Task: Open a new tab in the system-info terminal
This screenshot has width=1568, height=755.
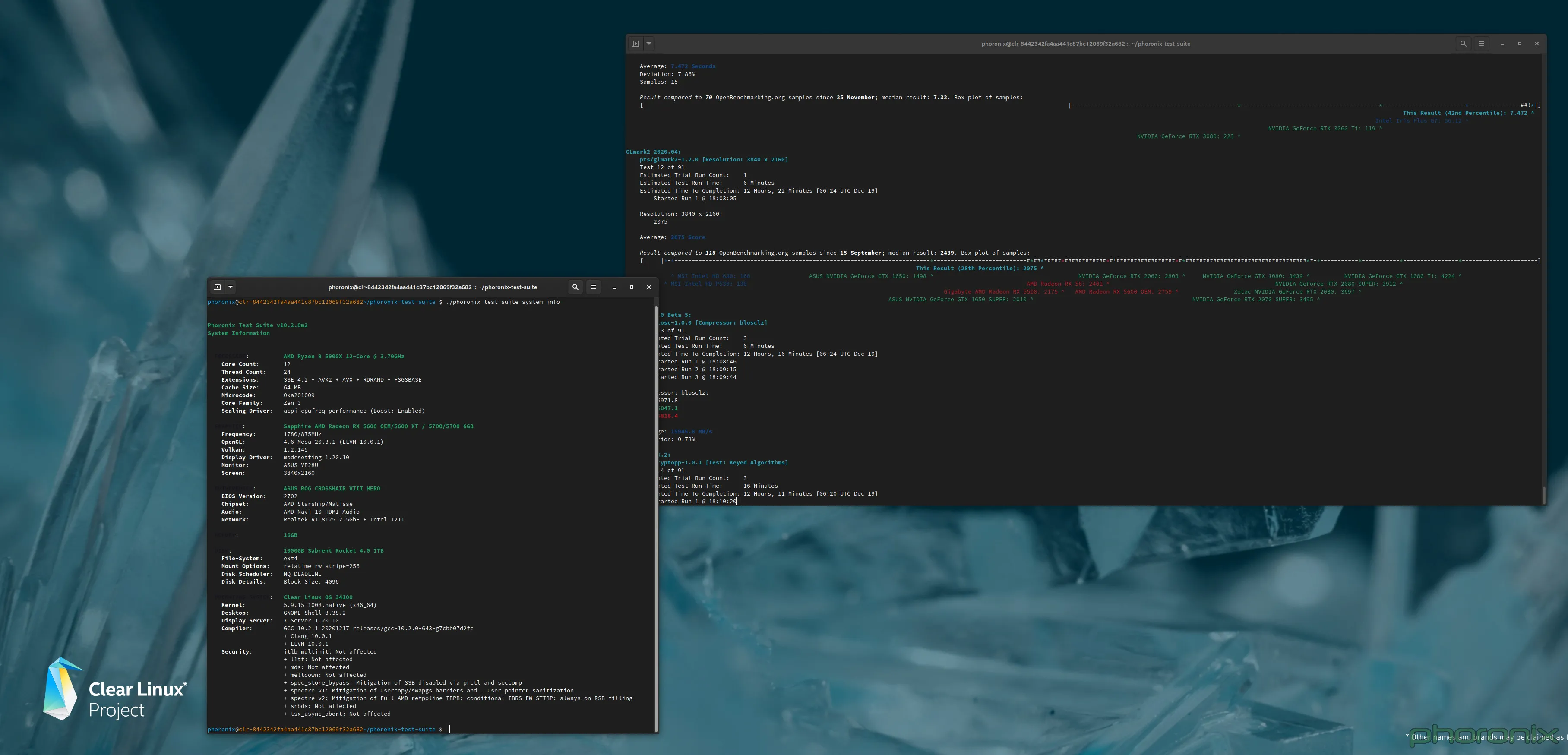Action: pos(217,287)
